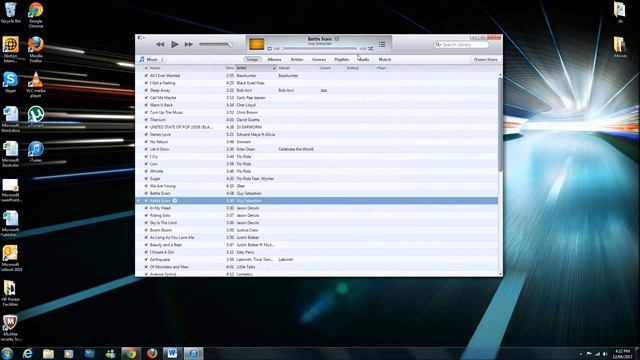Sort by the Time column header
640x360 pixels.
click(229, 68)
